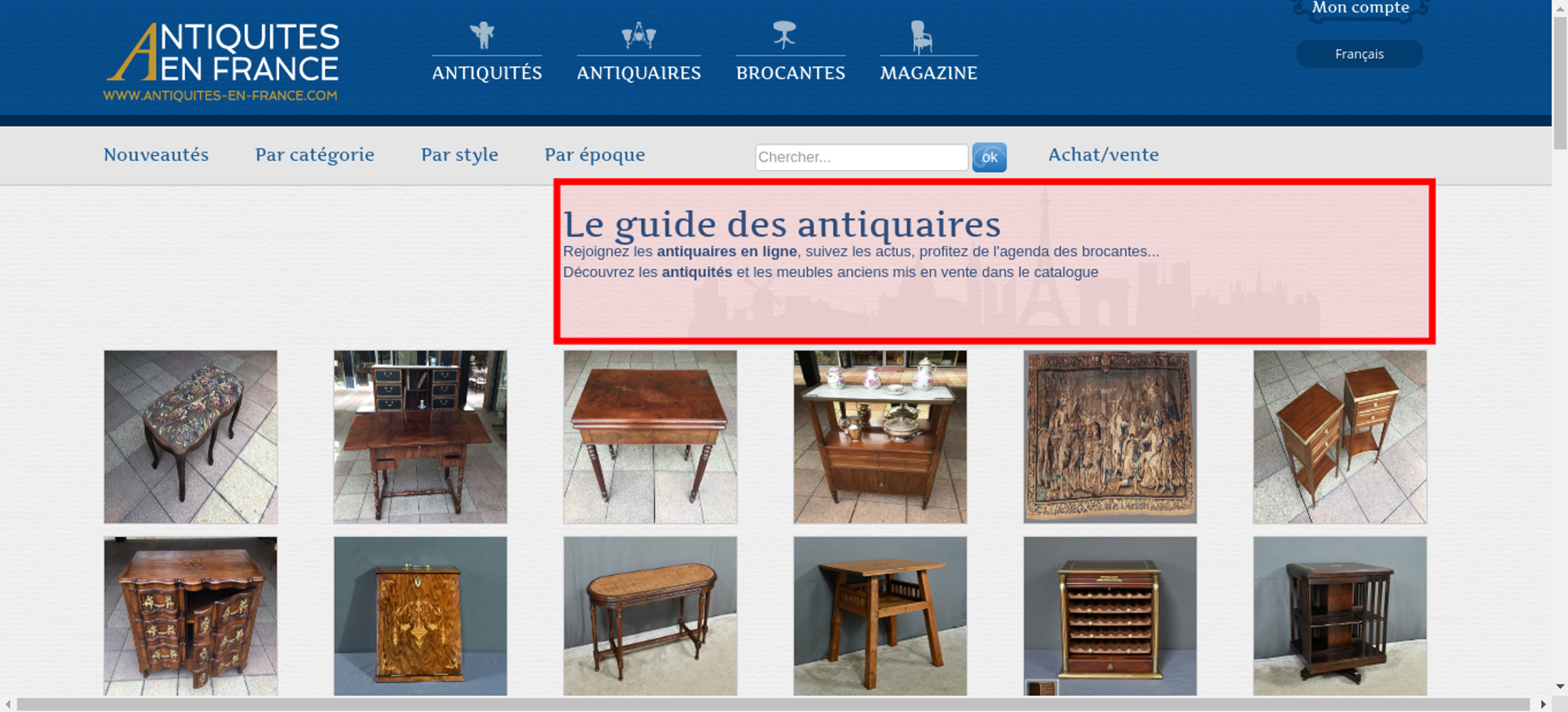Focus the Chercher search field
Image resolution: width=1568 pixels, height=712 pixels.
point(861,157)
